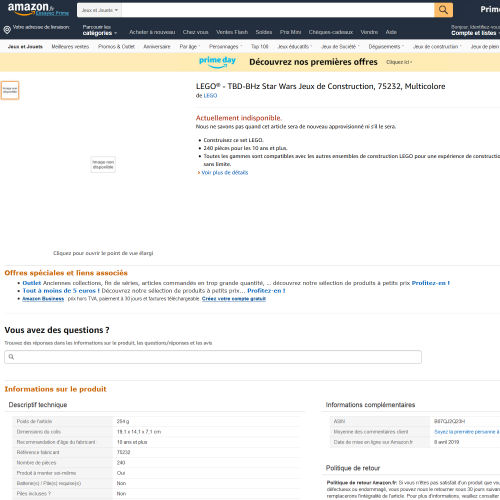Viewport: 500px width, 500px height.
Task: Expand the Jeux et Jouets search category dropdown
Action: (x=99, y=10)
